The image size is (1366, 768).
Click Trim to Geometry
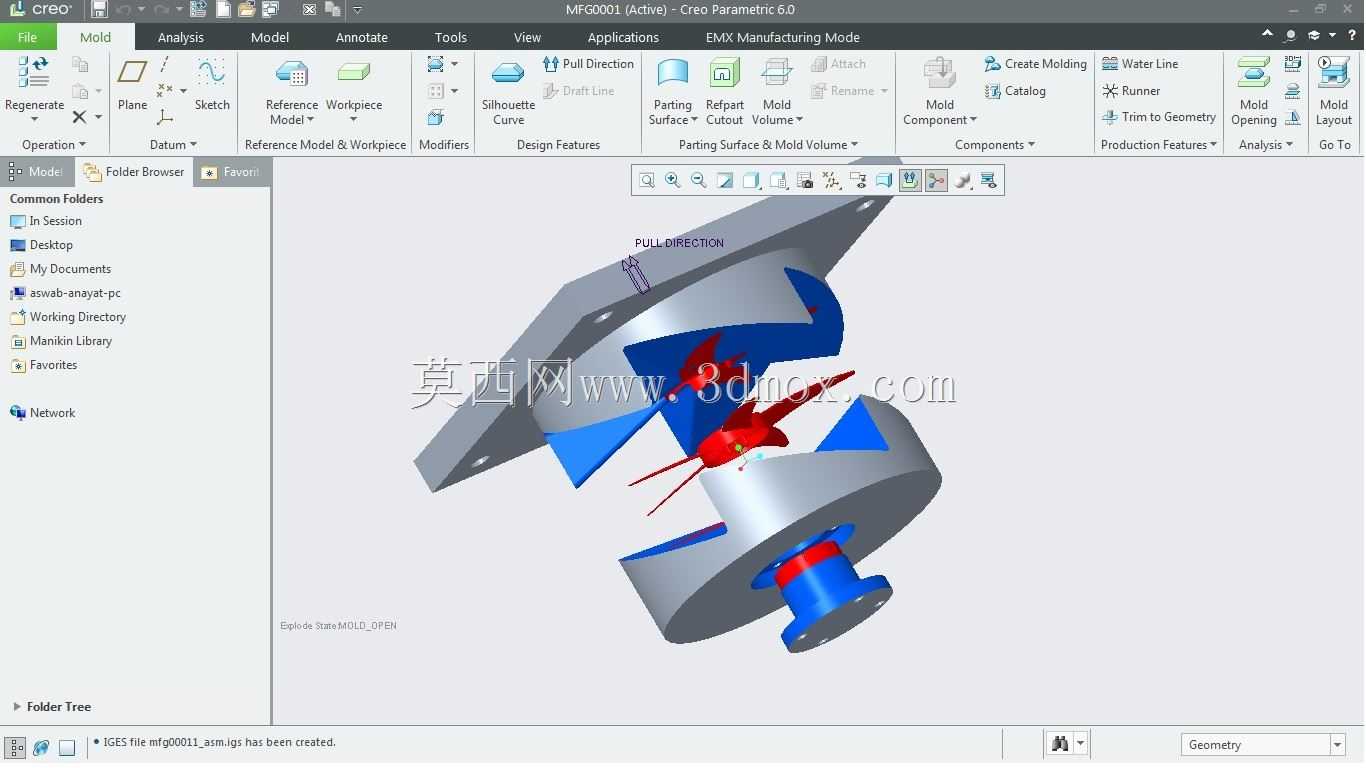tap(1159, 117)
